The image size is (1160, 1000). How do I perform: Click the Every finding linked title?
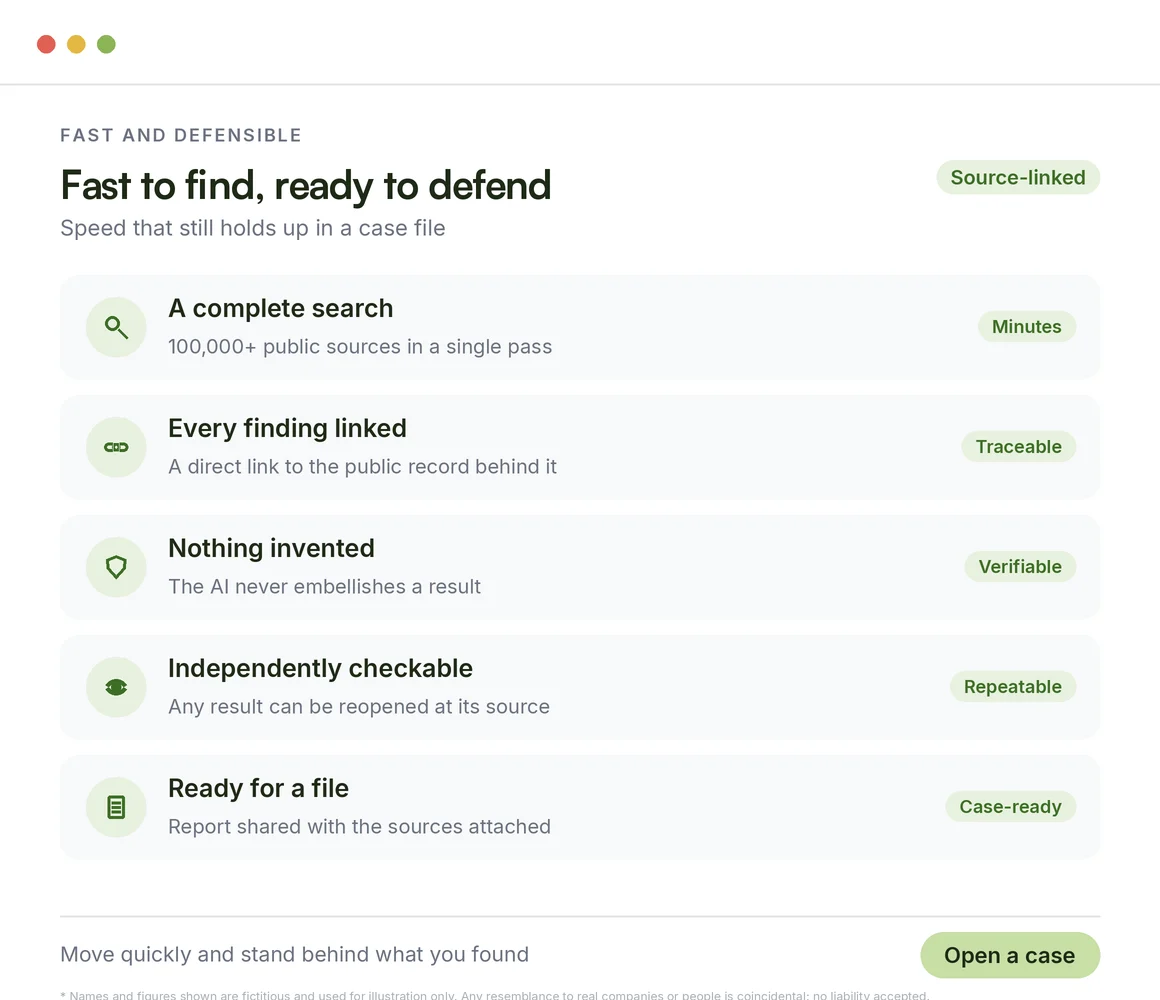click(x=287, y=428)
